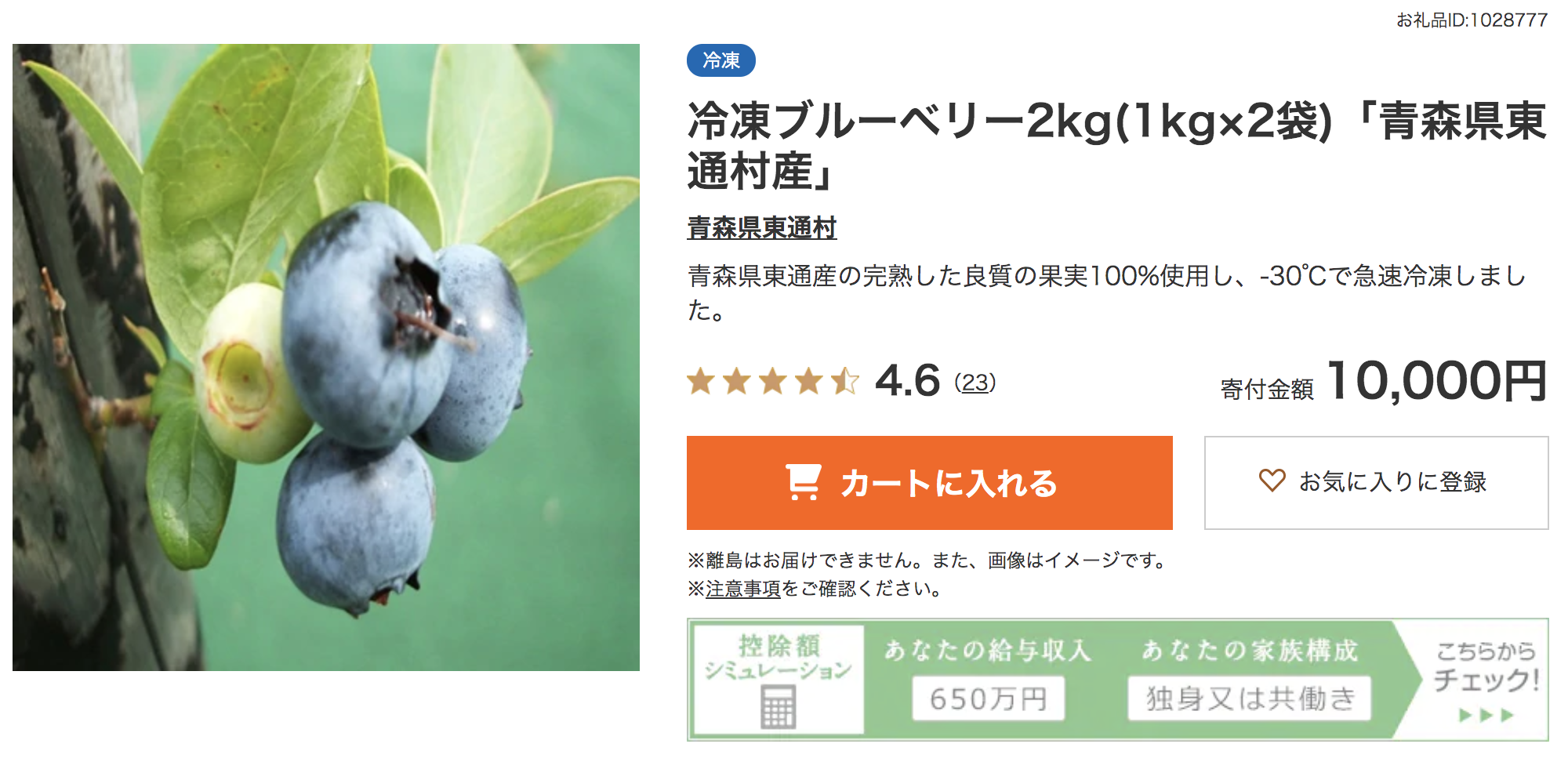Click the 4.6 rating score
Screen dimensions: 1568x762
[907, 381]
